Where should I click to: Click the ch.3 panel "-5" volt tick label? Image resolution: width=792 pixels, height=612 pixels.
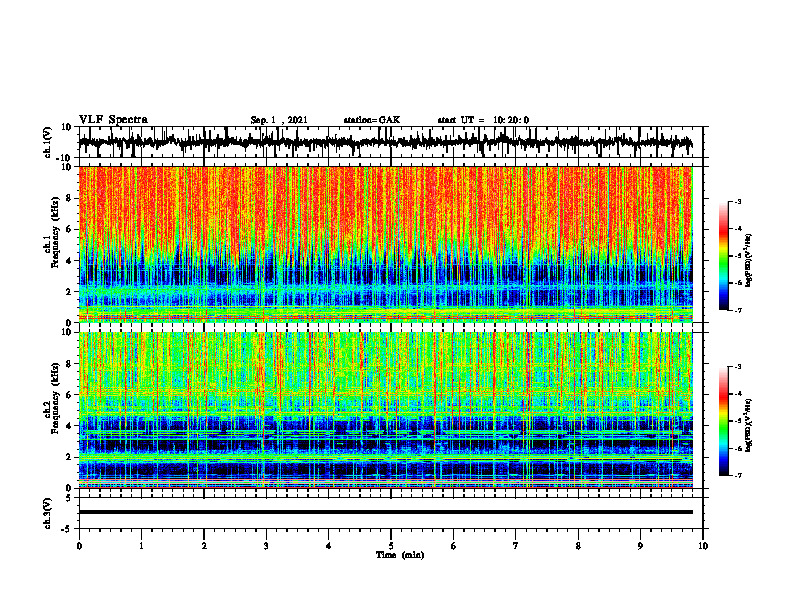coord(67,529)
